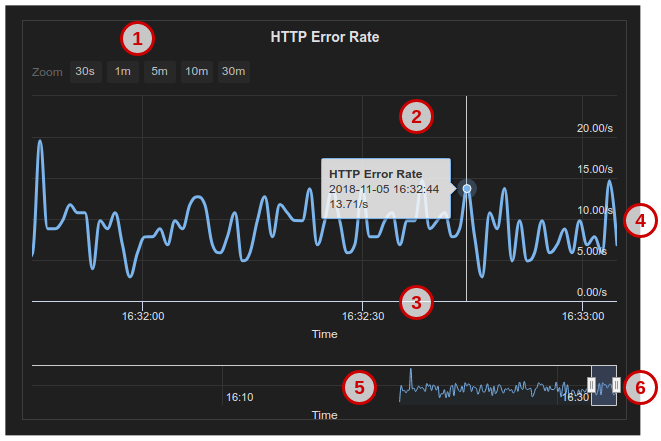Viewport: 661px width, 441px height.
Task: Select annotation marker 6 at navigator edge
Action: (640, 385)
